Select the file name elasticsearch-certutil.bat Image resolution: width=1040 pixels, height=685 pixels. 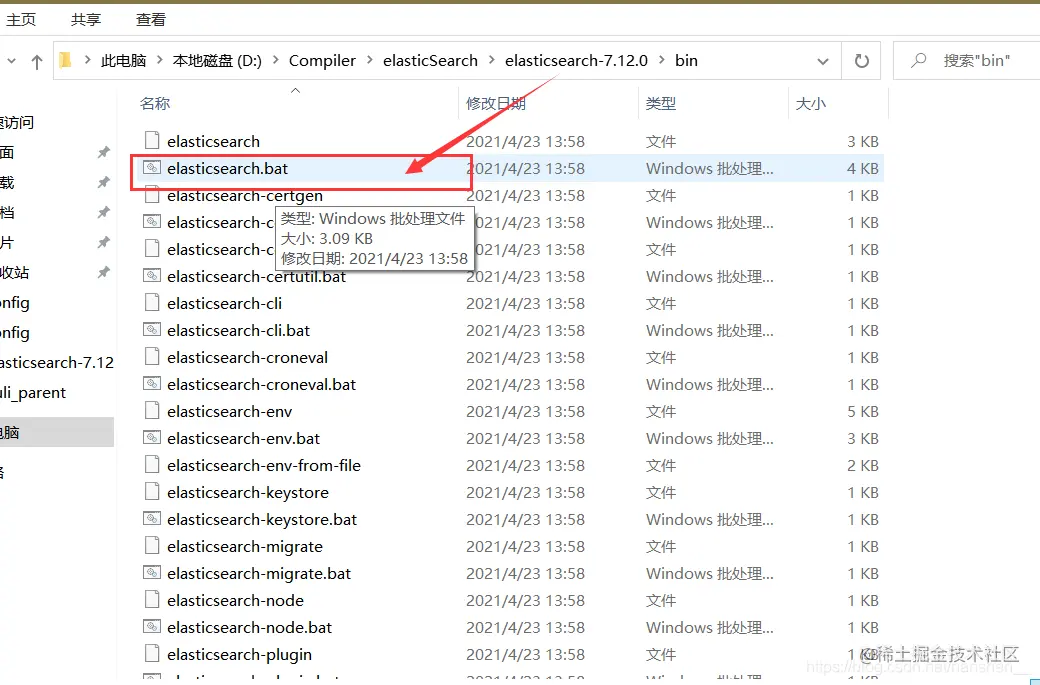257,277
